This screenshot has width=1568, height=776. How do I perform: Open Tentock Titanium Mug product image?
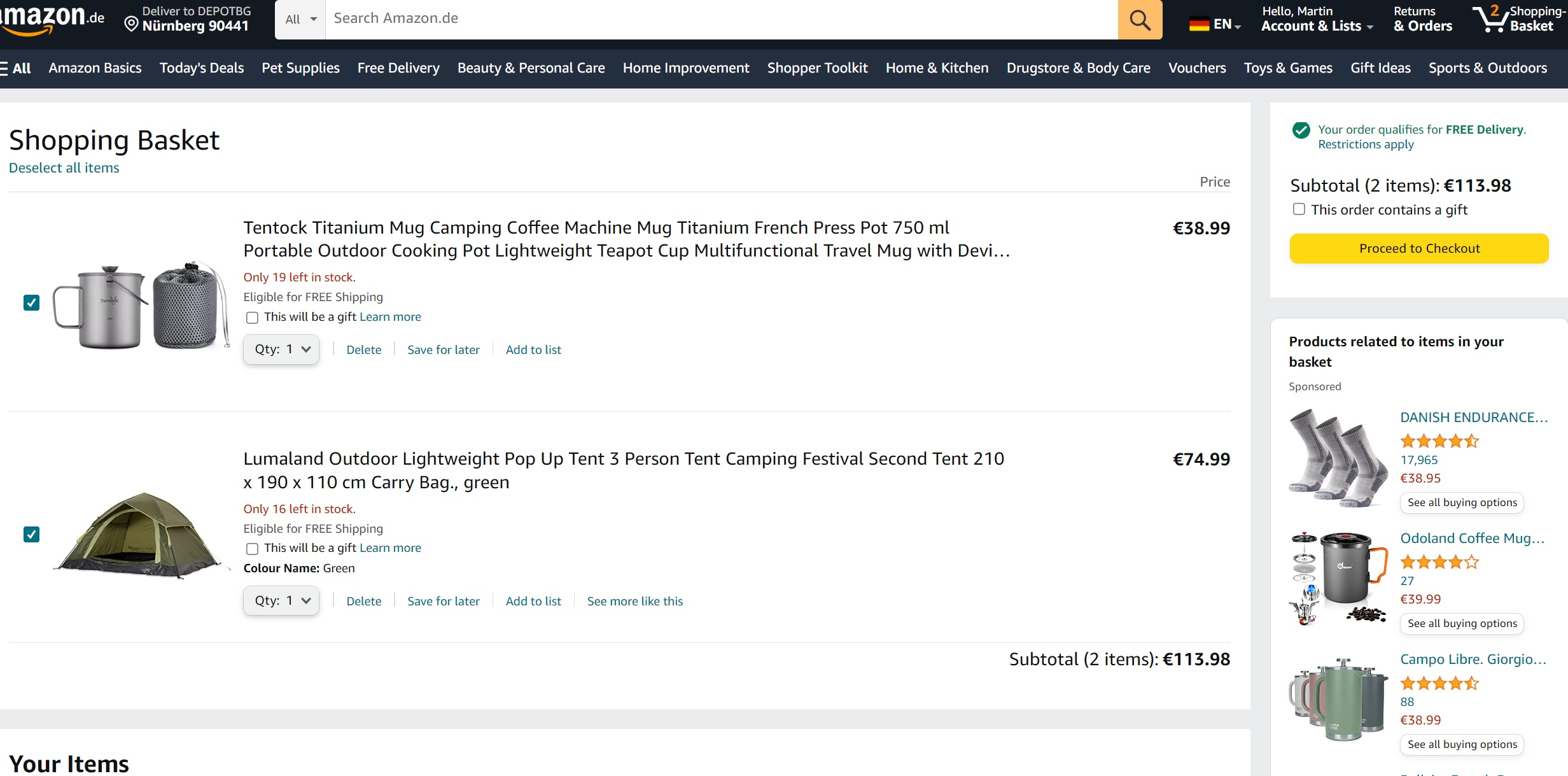(141, 304)
